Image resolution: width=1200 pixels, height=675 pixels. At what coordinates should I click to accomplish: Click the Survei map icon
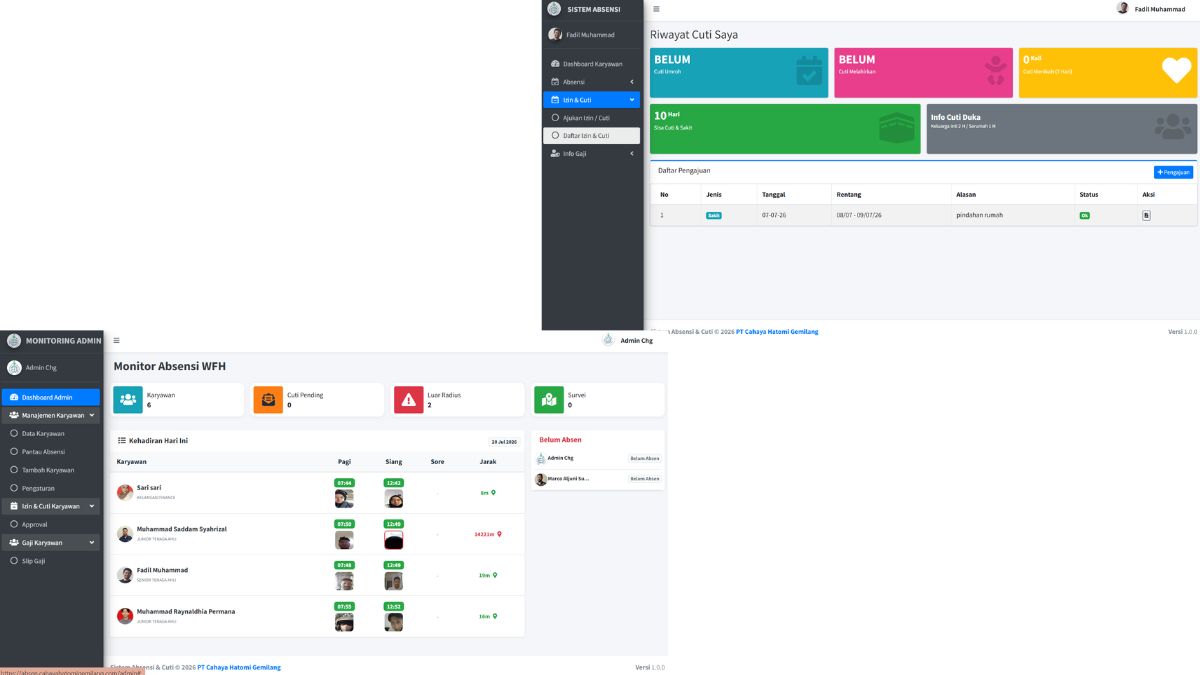click(549, 400)
